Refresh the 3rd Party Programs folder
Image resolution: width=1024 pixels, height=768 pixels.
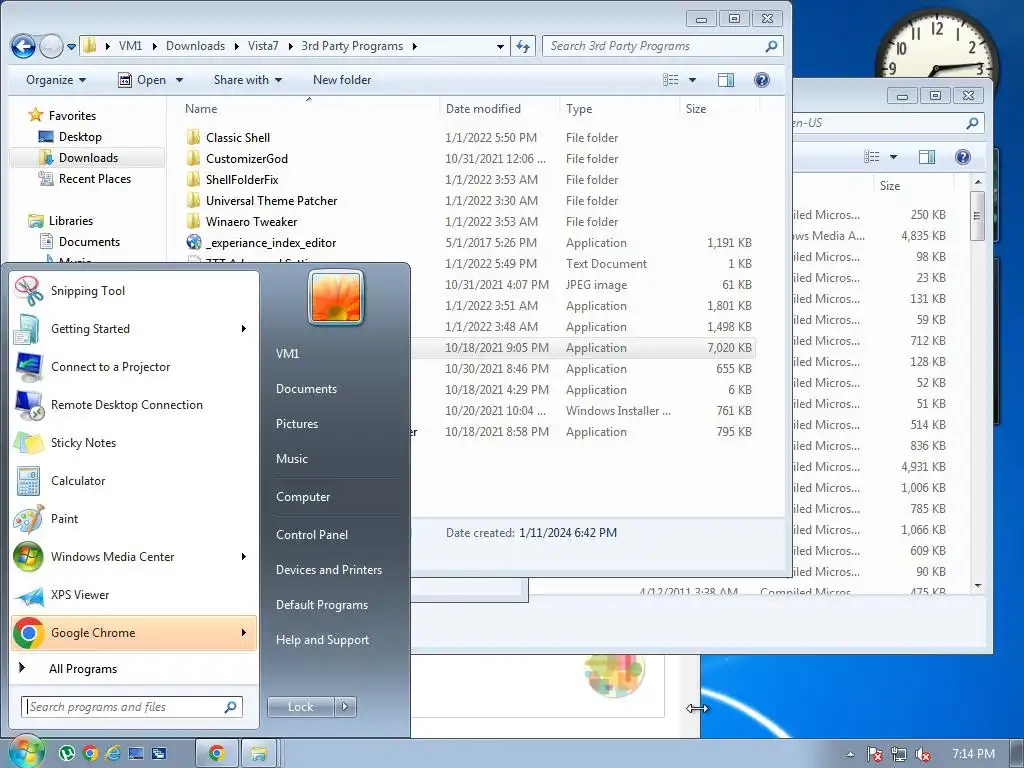523,46
